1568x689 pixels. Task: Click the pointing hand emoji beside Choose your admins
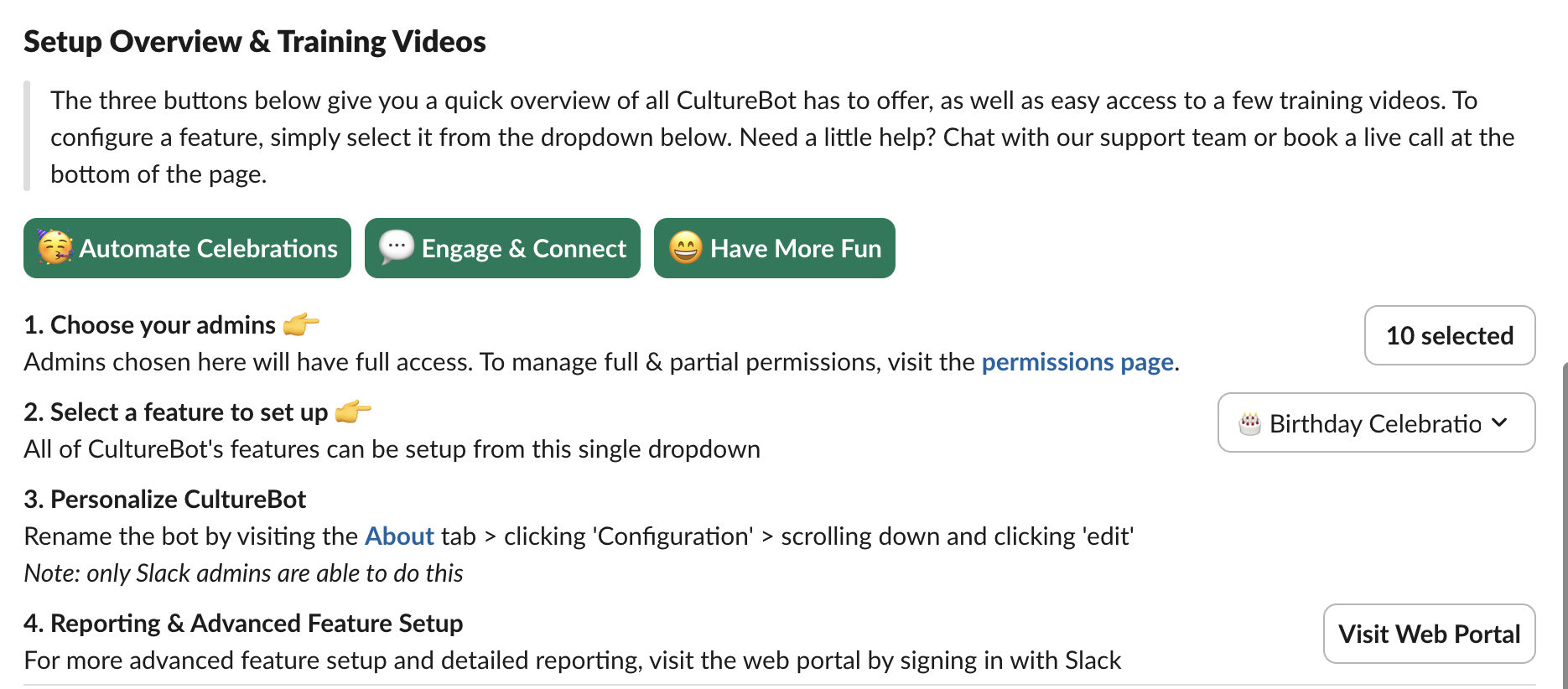(301, 324)
